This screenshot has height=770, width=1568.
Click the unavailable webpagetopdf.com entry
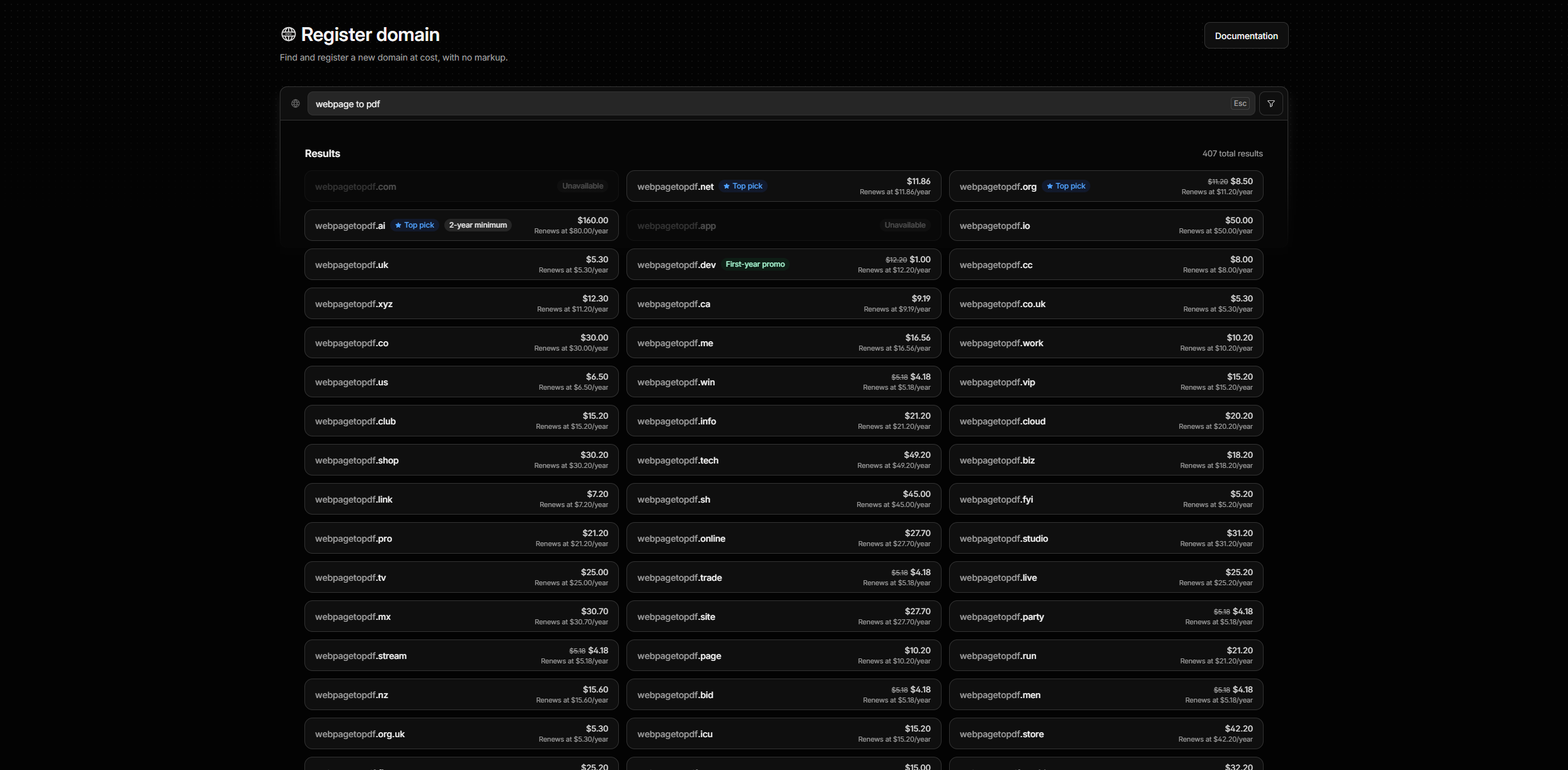[x=461, y=186]
